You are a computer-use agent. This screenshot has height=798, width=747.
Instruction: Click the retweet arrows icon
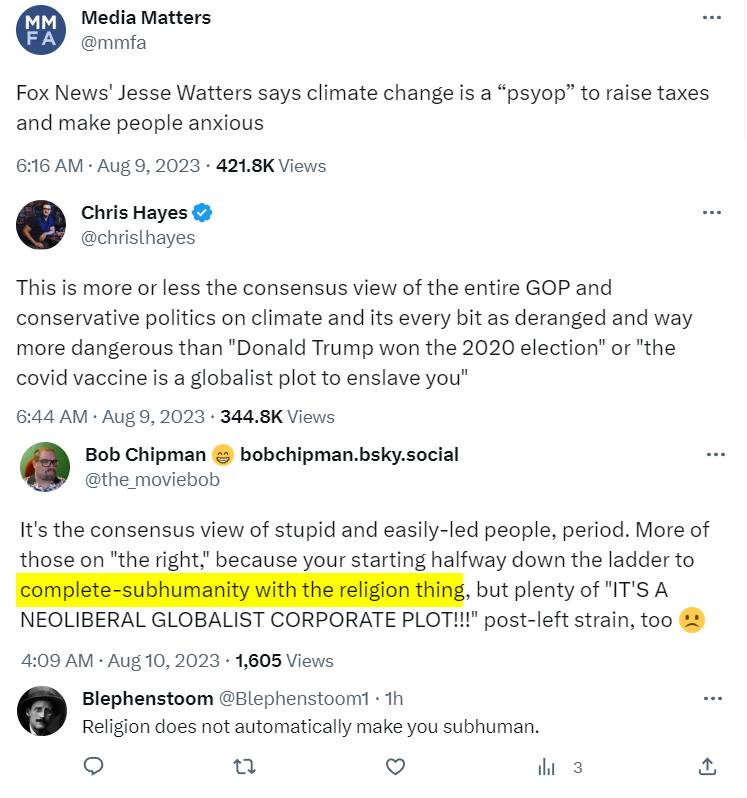(244, 767)
